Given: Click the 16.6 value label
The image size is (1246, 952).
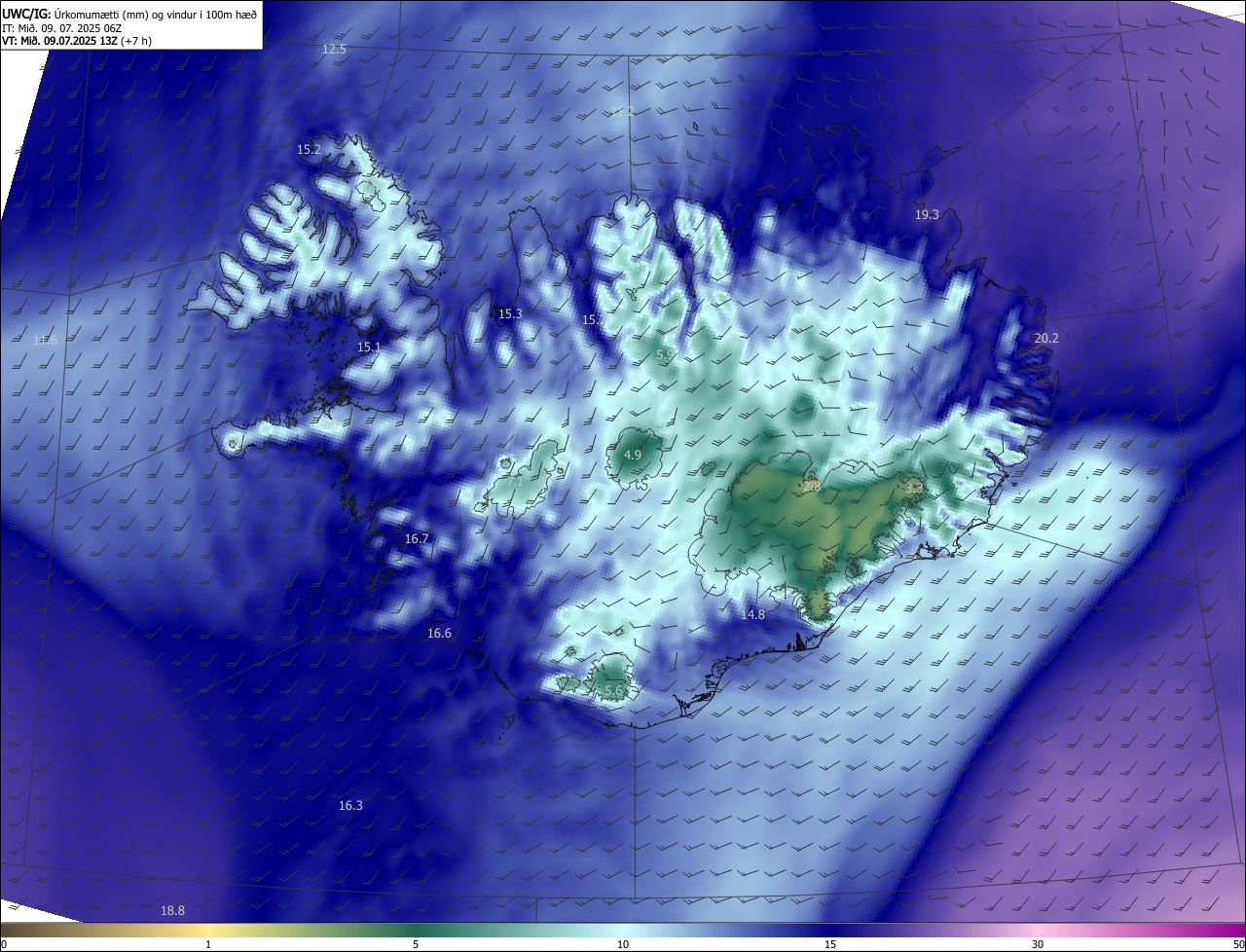Looking at the screenshot, I should coord(439,633).
